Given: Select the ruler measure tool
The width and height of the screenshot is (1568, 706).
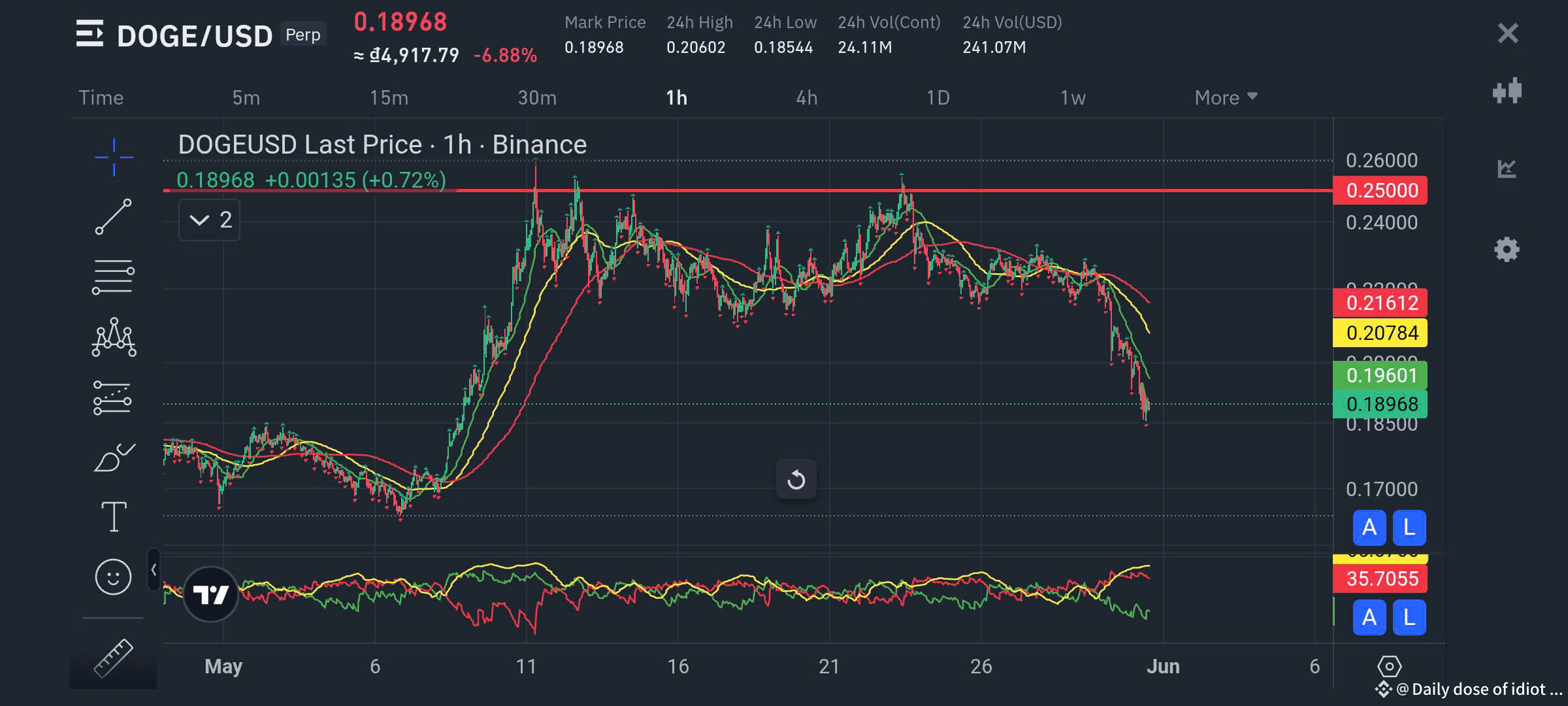Looking at the screenshot, I should (x=113, y=658).
